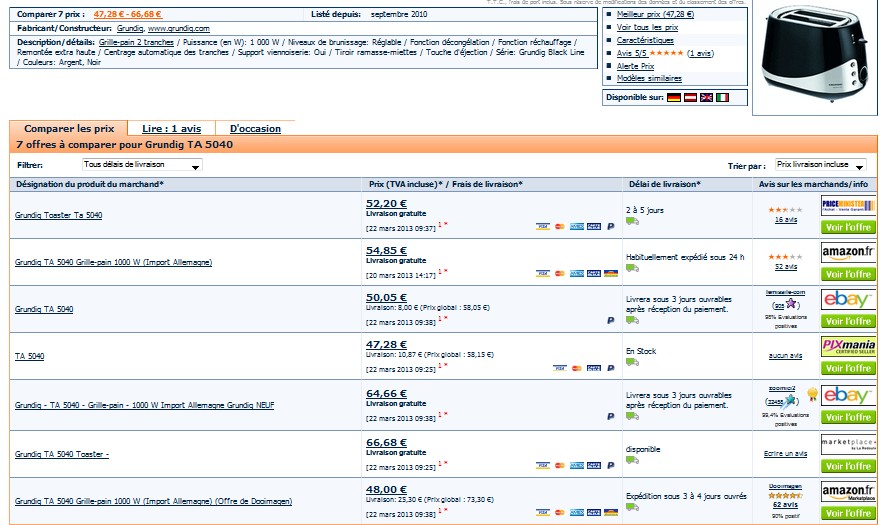Click delivery truck icon under 2 à 5 jours

(632, 222)
